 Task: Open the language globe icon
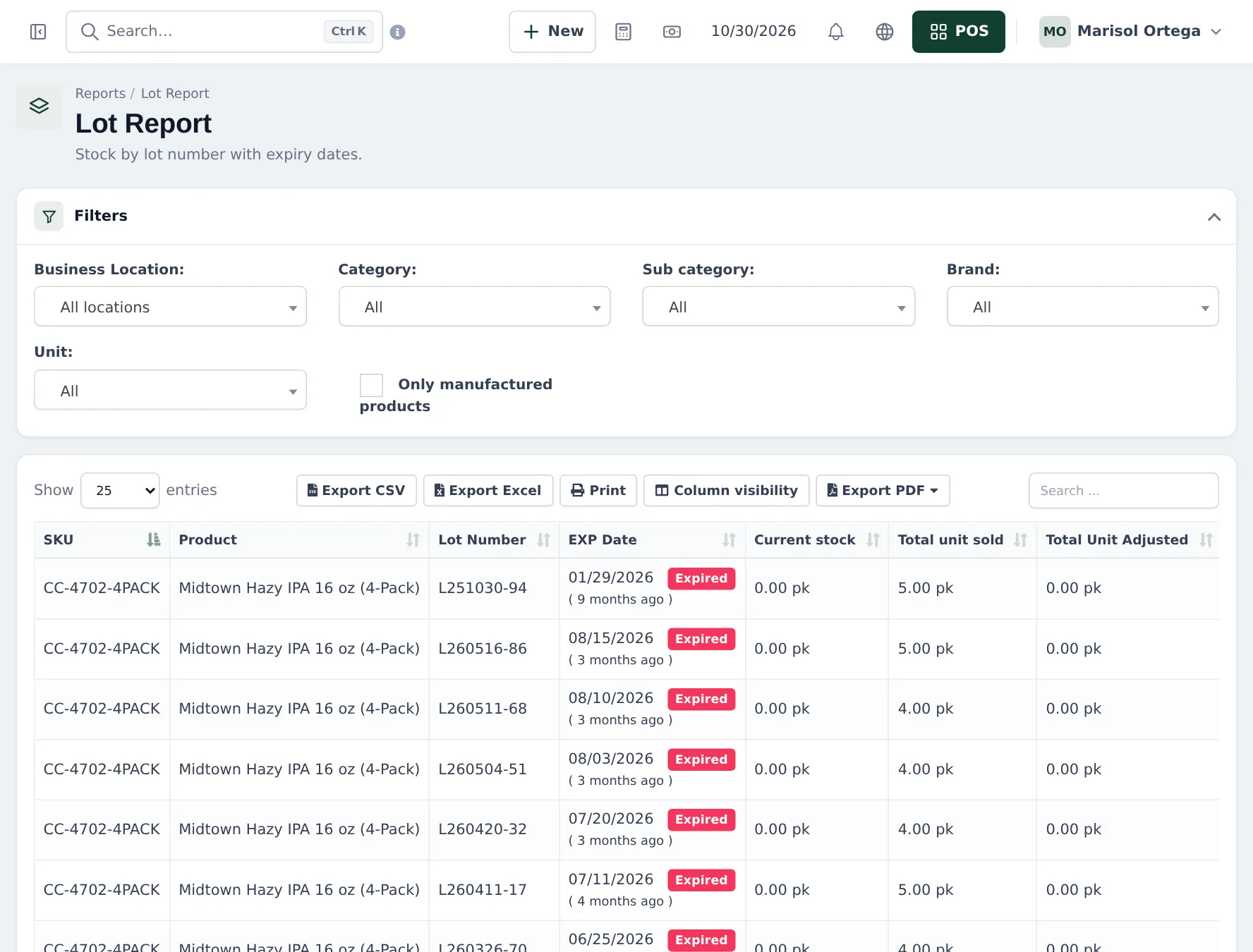click(885, 32)
